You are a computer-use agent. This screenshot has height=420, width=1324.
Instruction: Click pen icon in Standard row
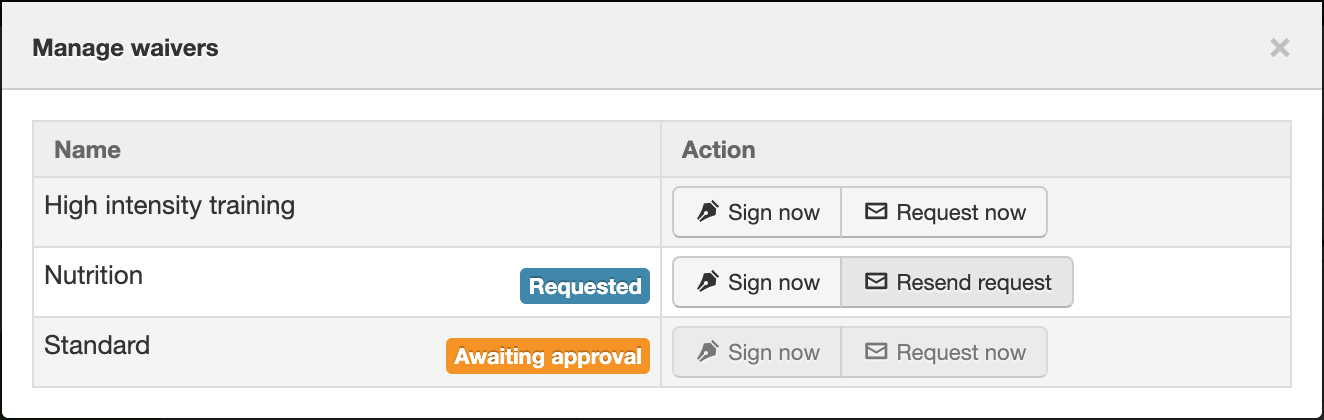(708, 352)
